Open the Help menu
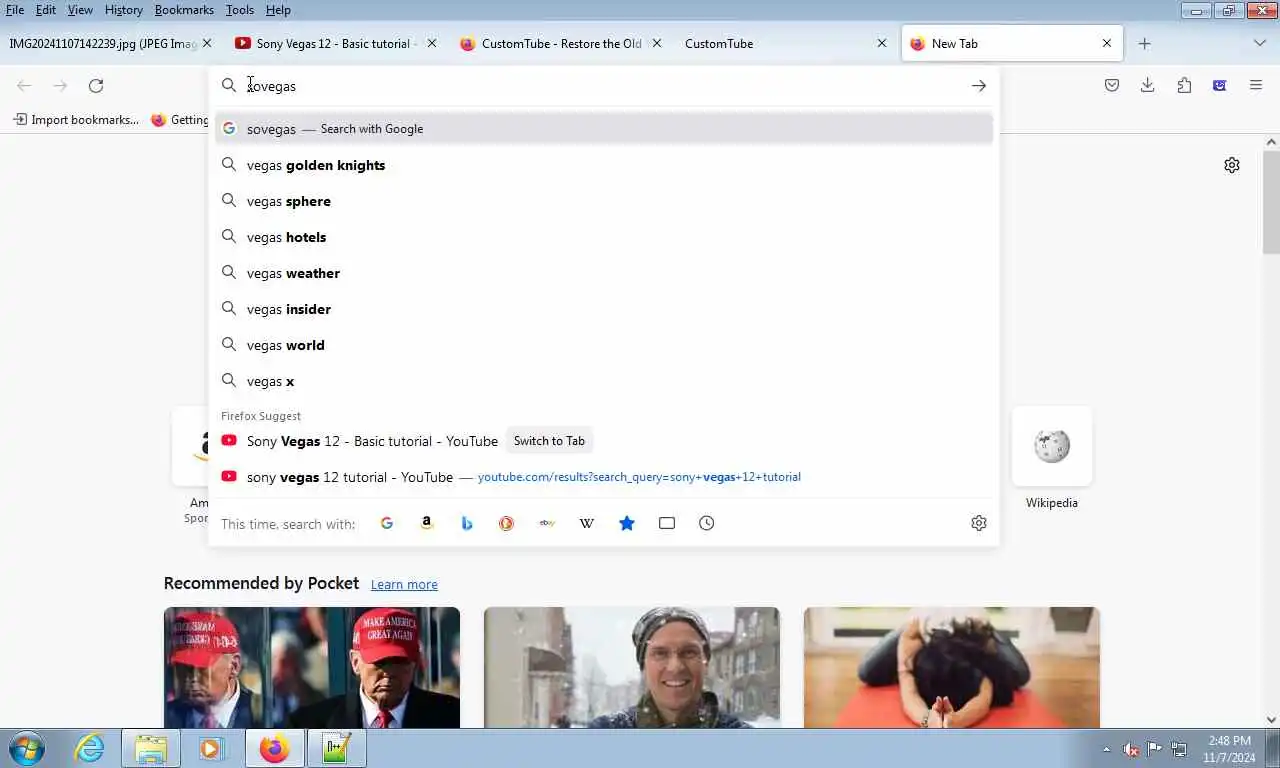 click(278, 10)
